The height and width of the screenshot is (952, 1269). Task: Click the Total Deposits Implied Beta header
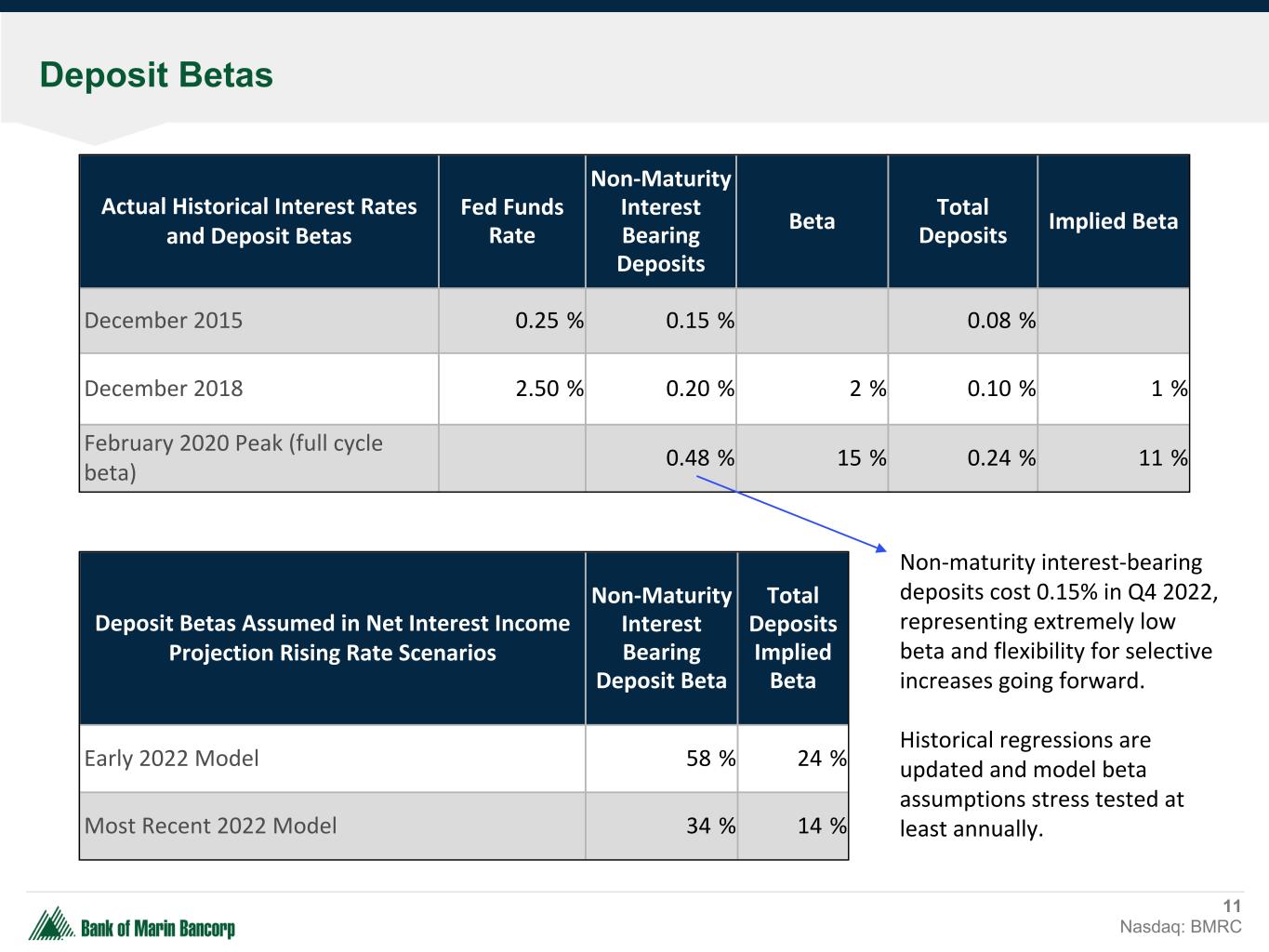tap(793, 638)
